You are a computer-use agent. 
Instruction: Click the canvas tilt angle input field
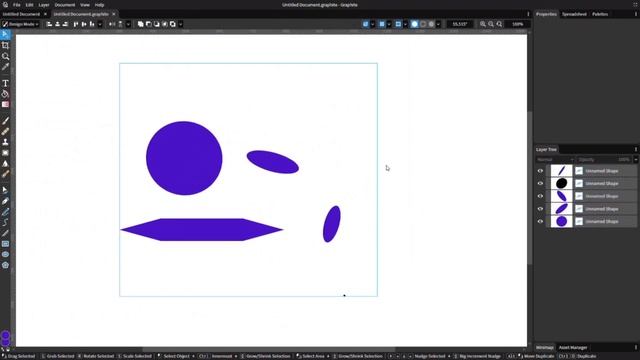(460, 24)
